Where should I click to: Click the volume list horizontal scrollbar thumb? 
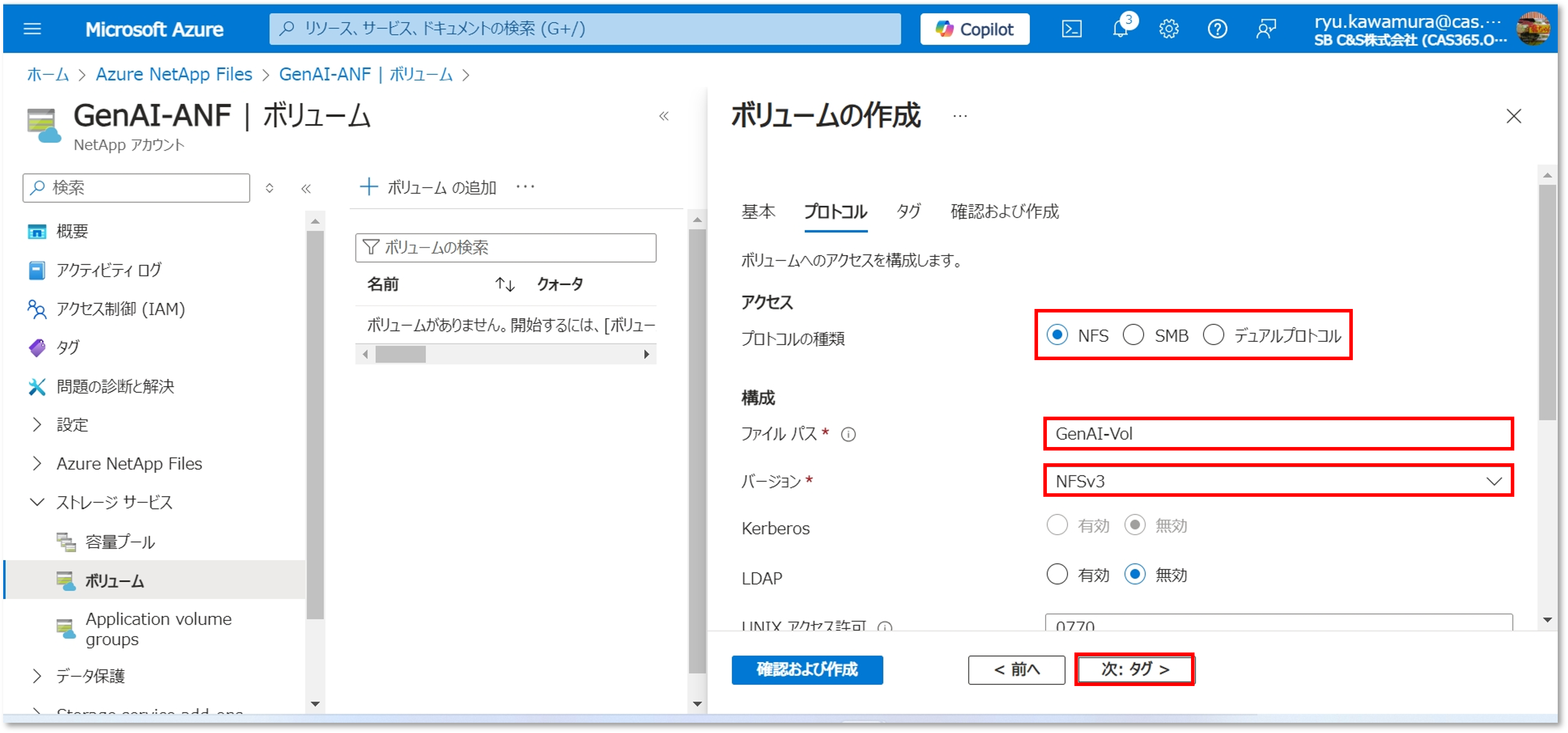click(400, 354)
